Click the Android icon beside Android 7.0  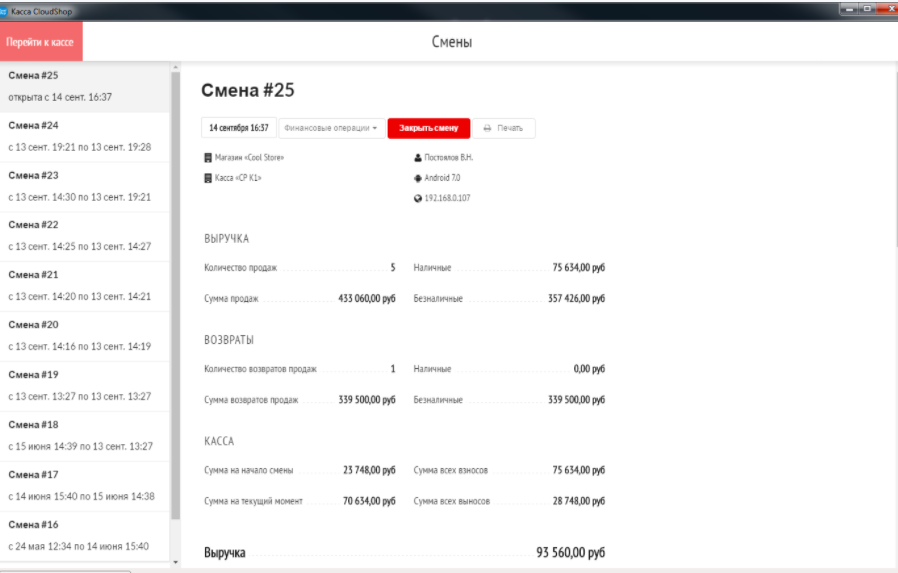pyautogui.click(x=418, y=178)
